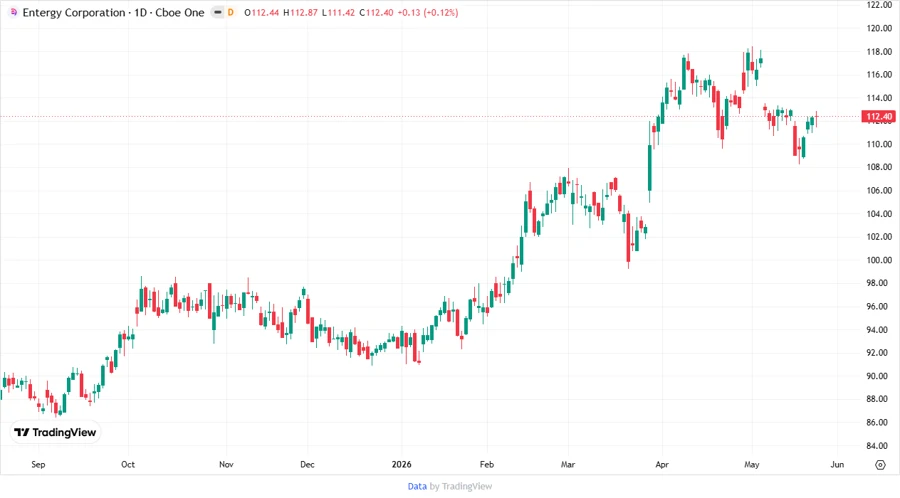This screenshot has height=498, width=900.
Task: Click the 102.00 price axis label
Action: click(x=879, y=237)
